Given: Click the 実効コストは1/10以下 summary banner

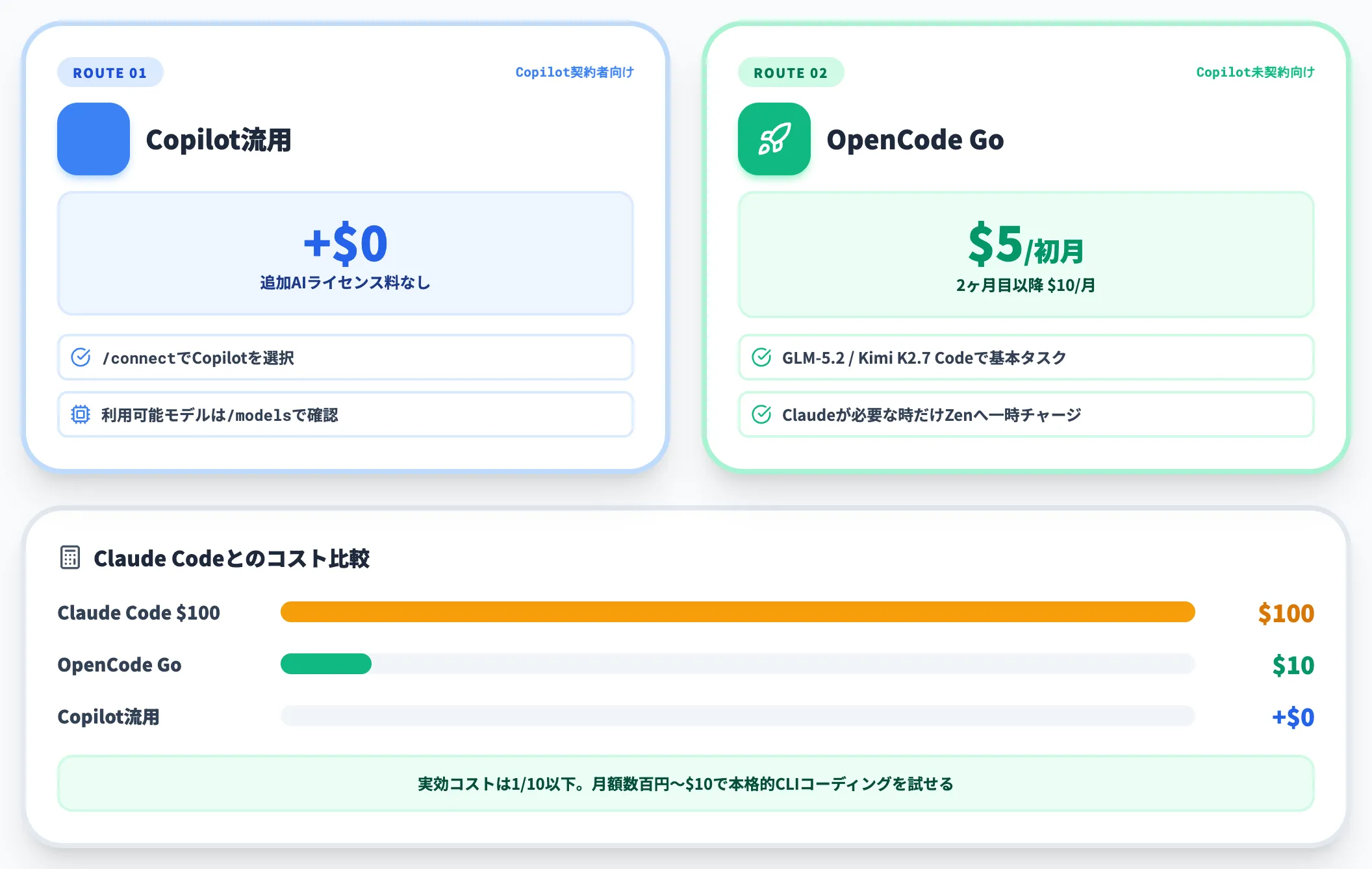Looking at the screenshot, I should click(x=686, y=783).
